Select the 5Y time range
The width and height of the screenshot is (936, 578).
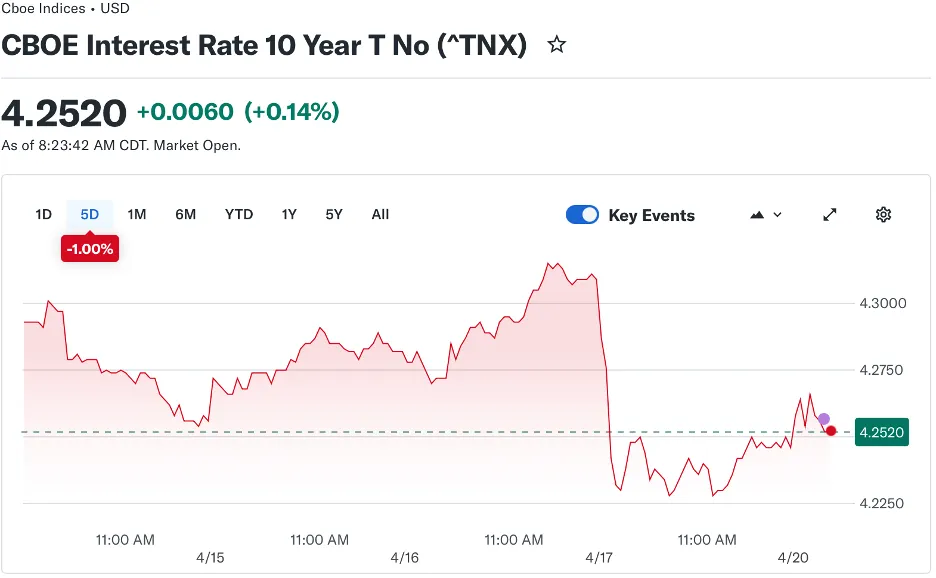pyautogui.click(x=334, y=214)
